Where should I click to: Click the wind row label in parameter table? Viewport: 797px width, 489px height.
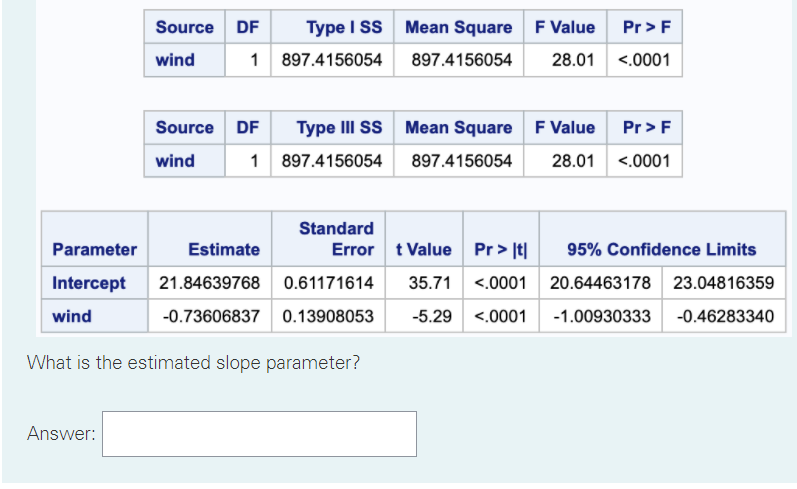[72, 316]
